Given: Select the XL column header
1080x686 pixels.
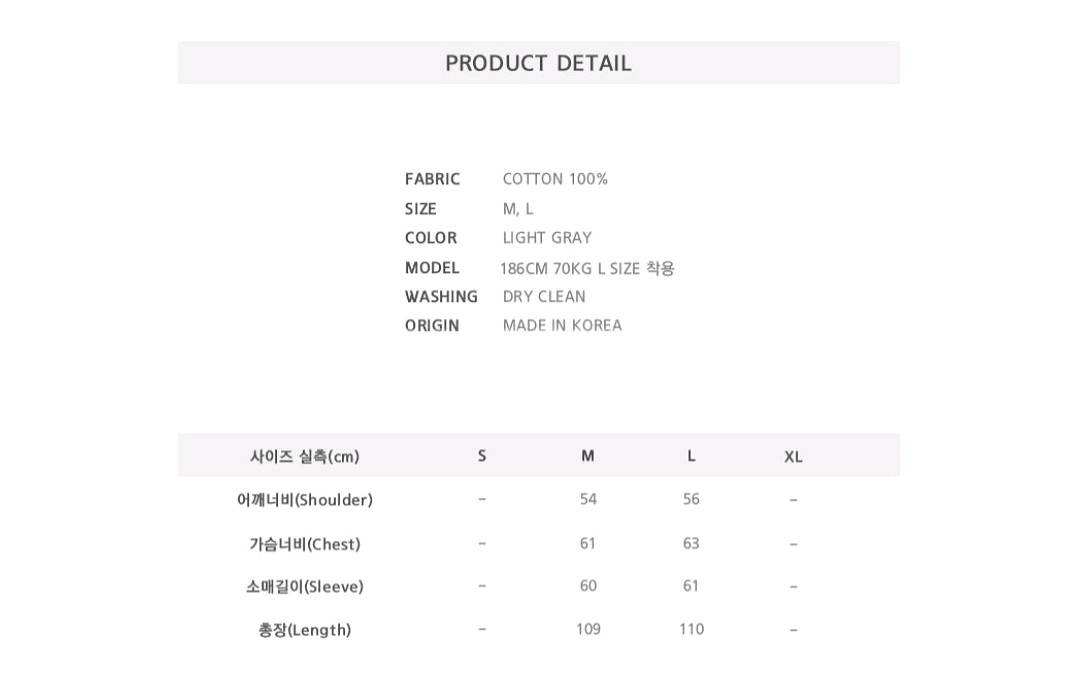Looking at the screenshot, I should click(793, 457).
